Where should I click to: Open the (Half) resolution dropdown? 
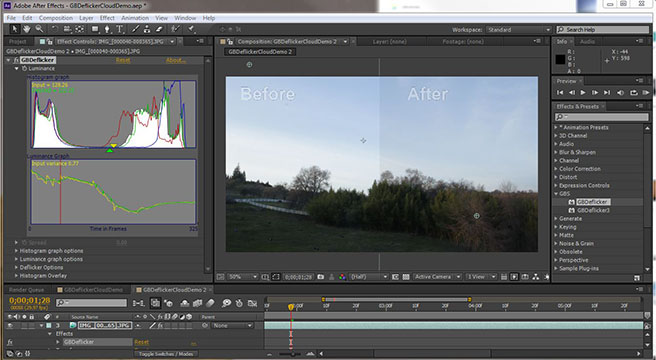click(369, 277)
